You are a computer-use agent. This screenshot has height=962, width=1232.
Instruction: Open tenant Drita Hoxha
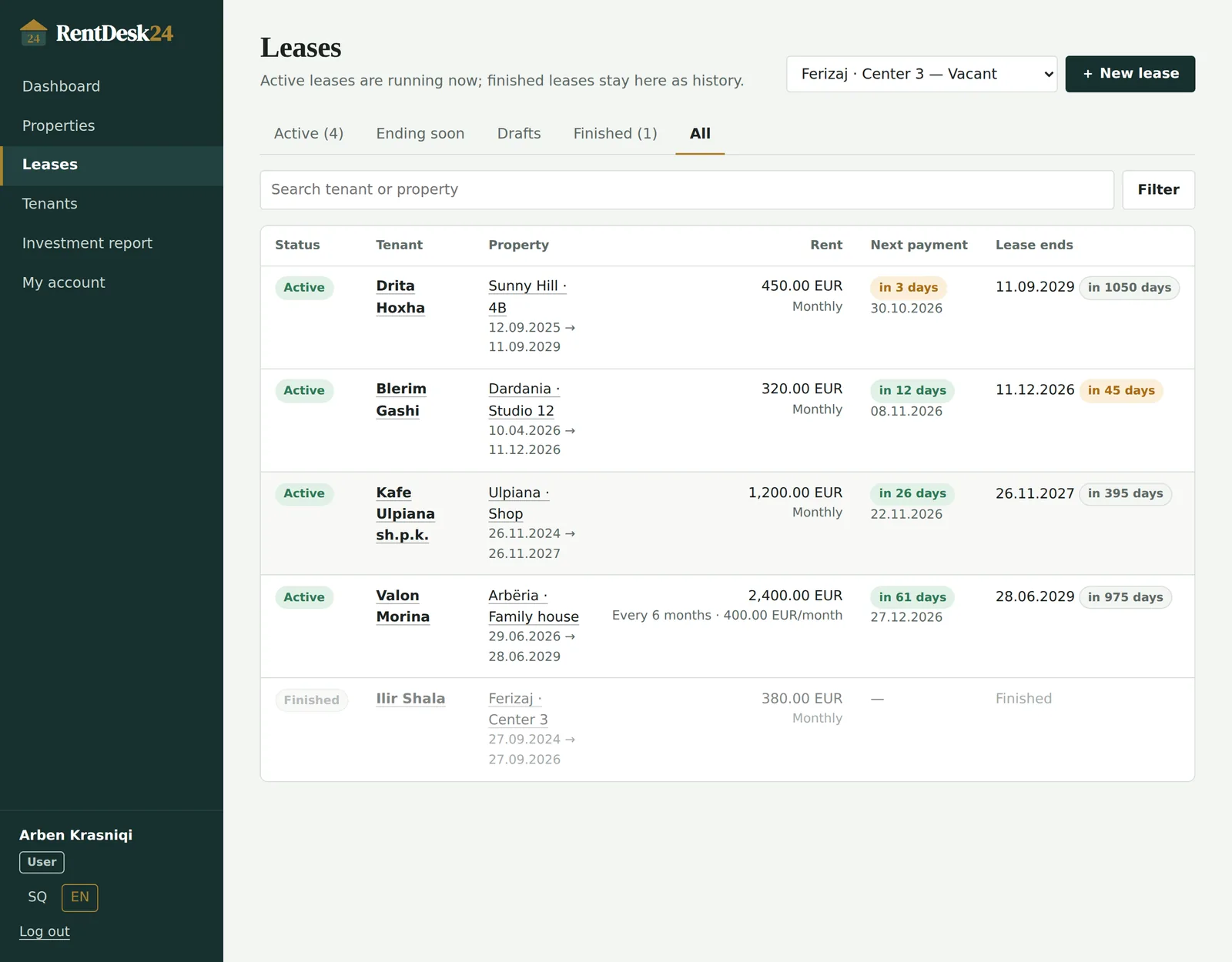400,297
